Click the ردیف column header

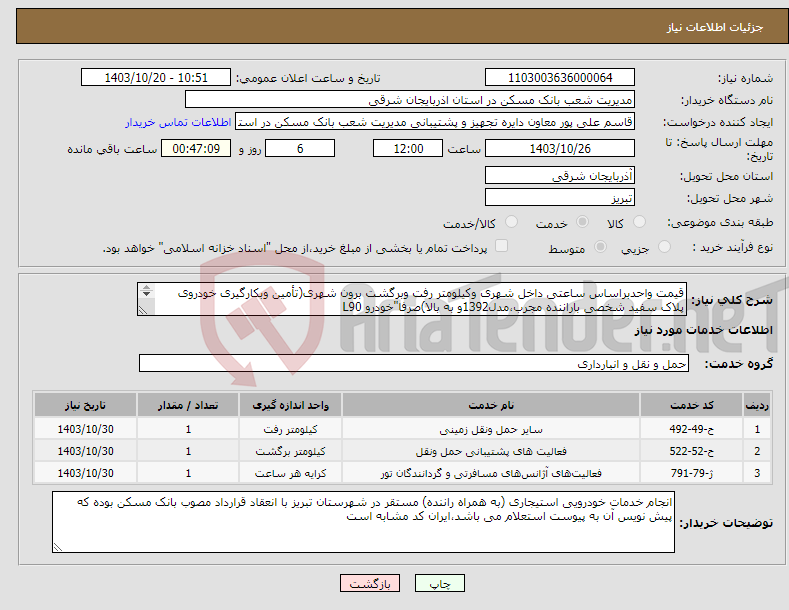pyautogui.click(x=757, y=405)
